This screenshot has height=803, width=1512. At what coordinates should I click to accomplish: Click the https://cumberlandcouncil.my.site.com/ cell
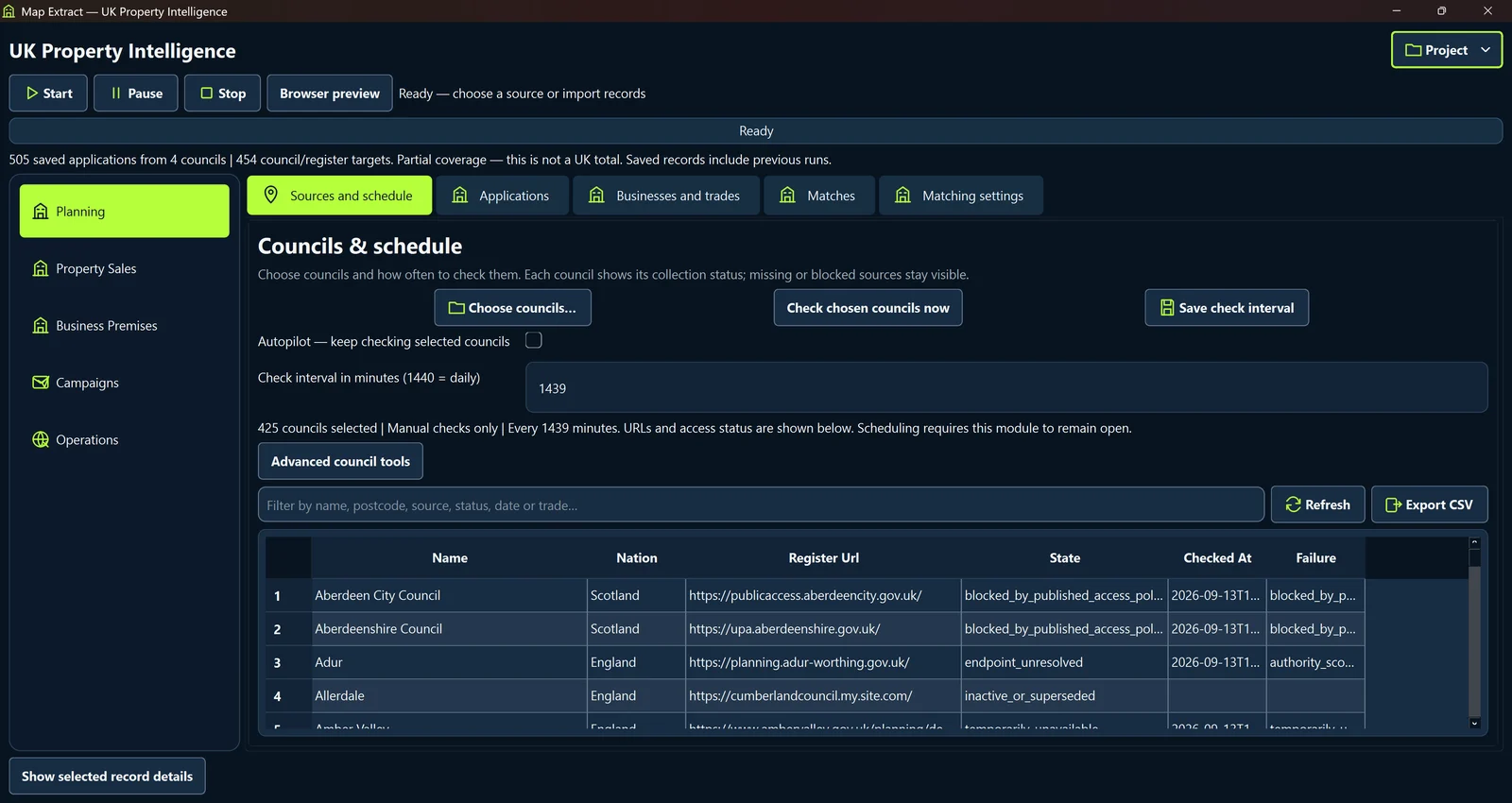click(824, 696)
